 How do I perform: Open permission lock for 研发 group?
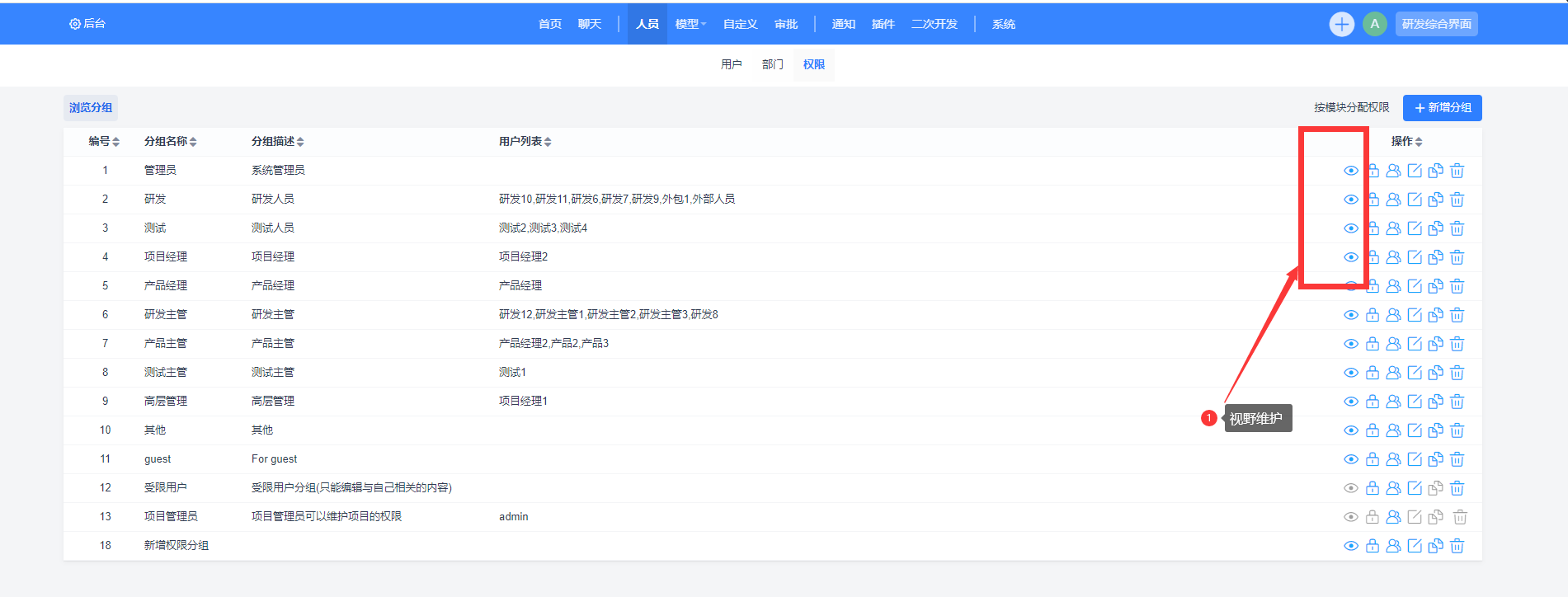(x=1373, y=200)
